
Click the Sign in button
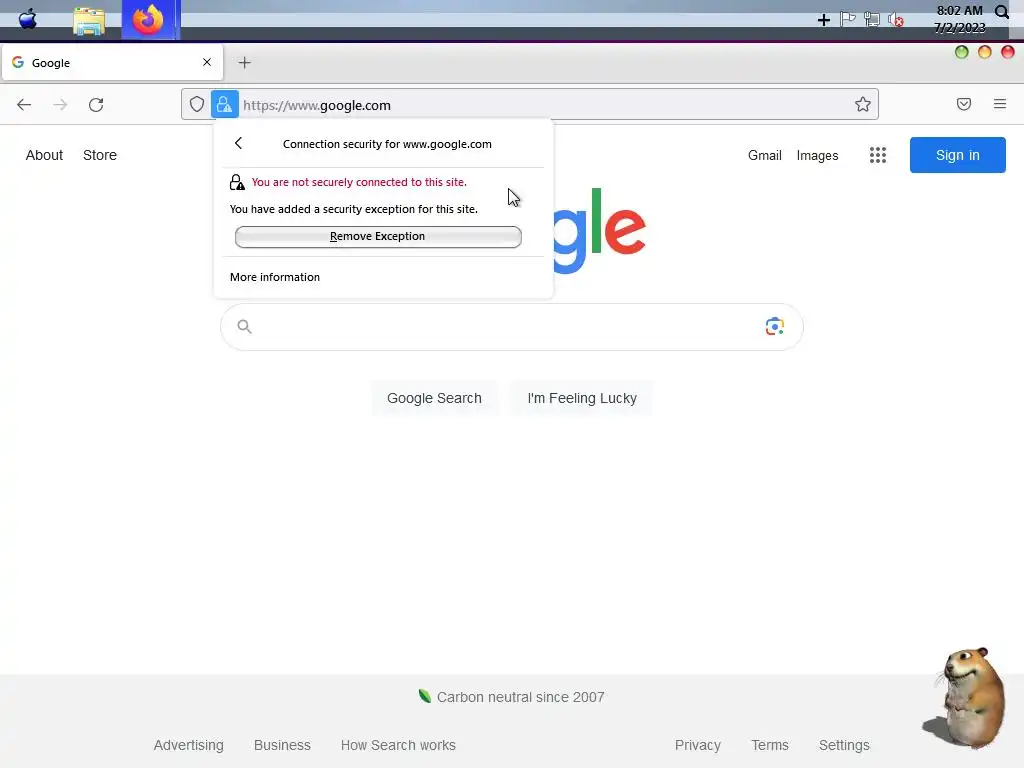click(957, 155)
